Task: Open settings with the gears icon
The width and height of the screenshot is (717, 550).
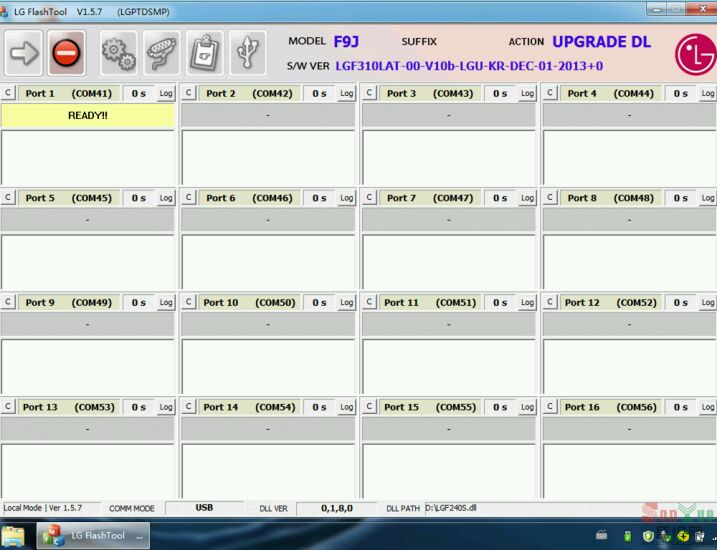Action: coord(118,53)
